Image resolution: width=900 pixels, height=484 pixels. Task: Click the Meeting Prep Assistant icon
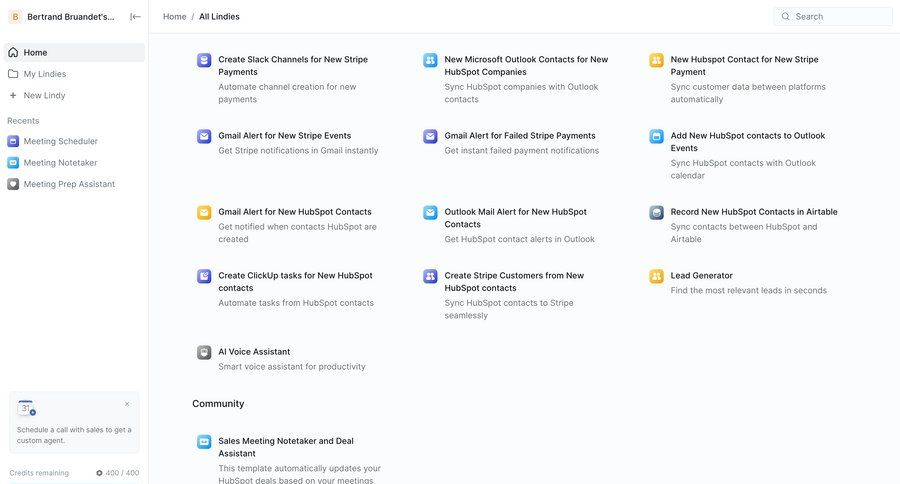pyautogui.click(x=13, y=184)
